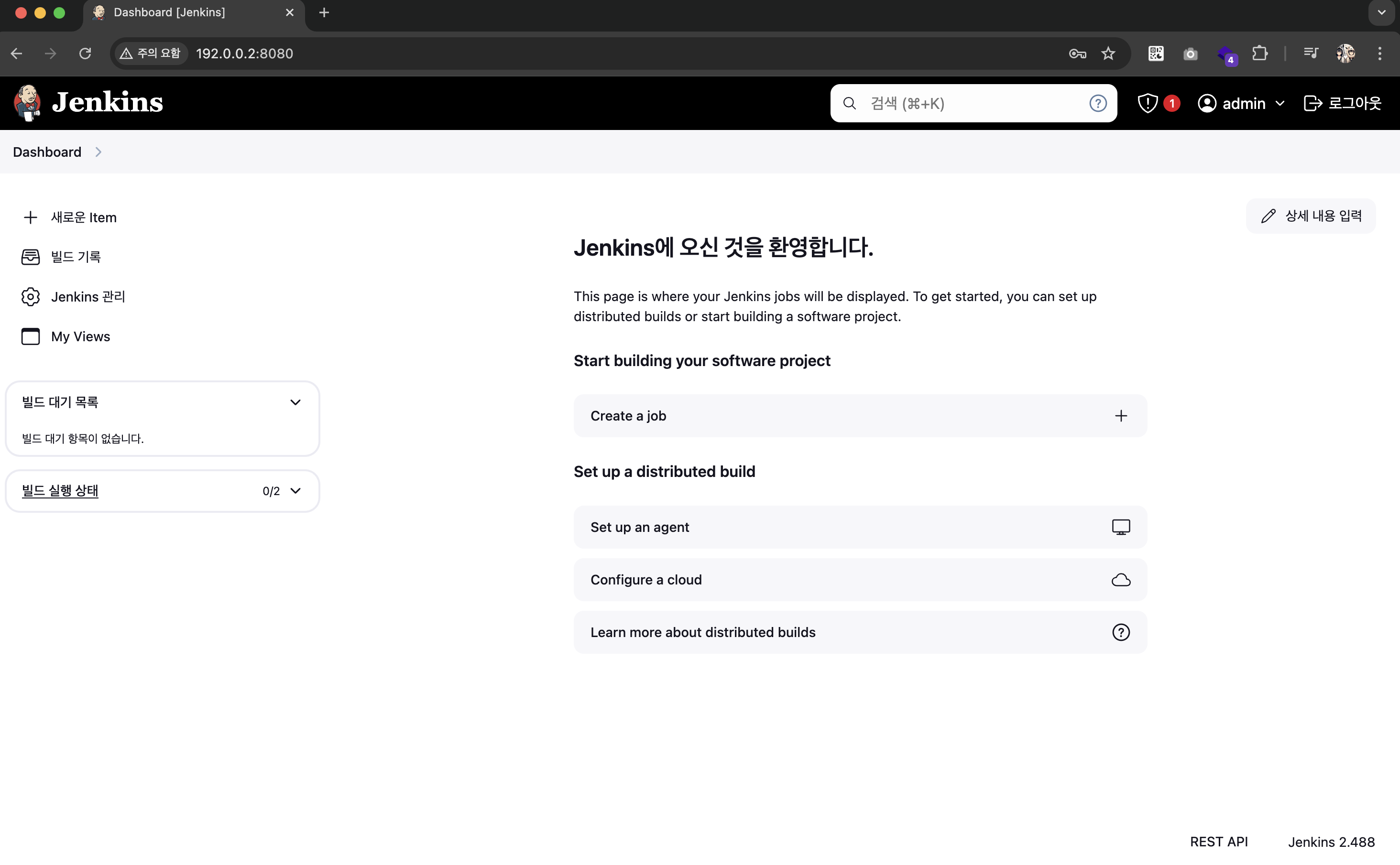Open the REST API footer link

click(x=1219, y=842)
